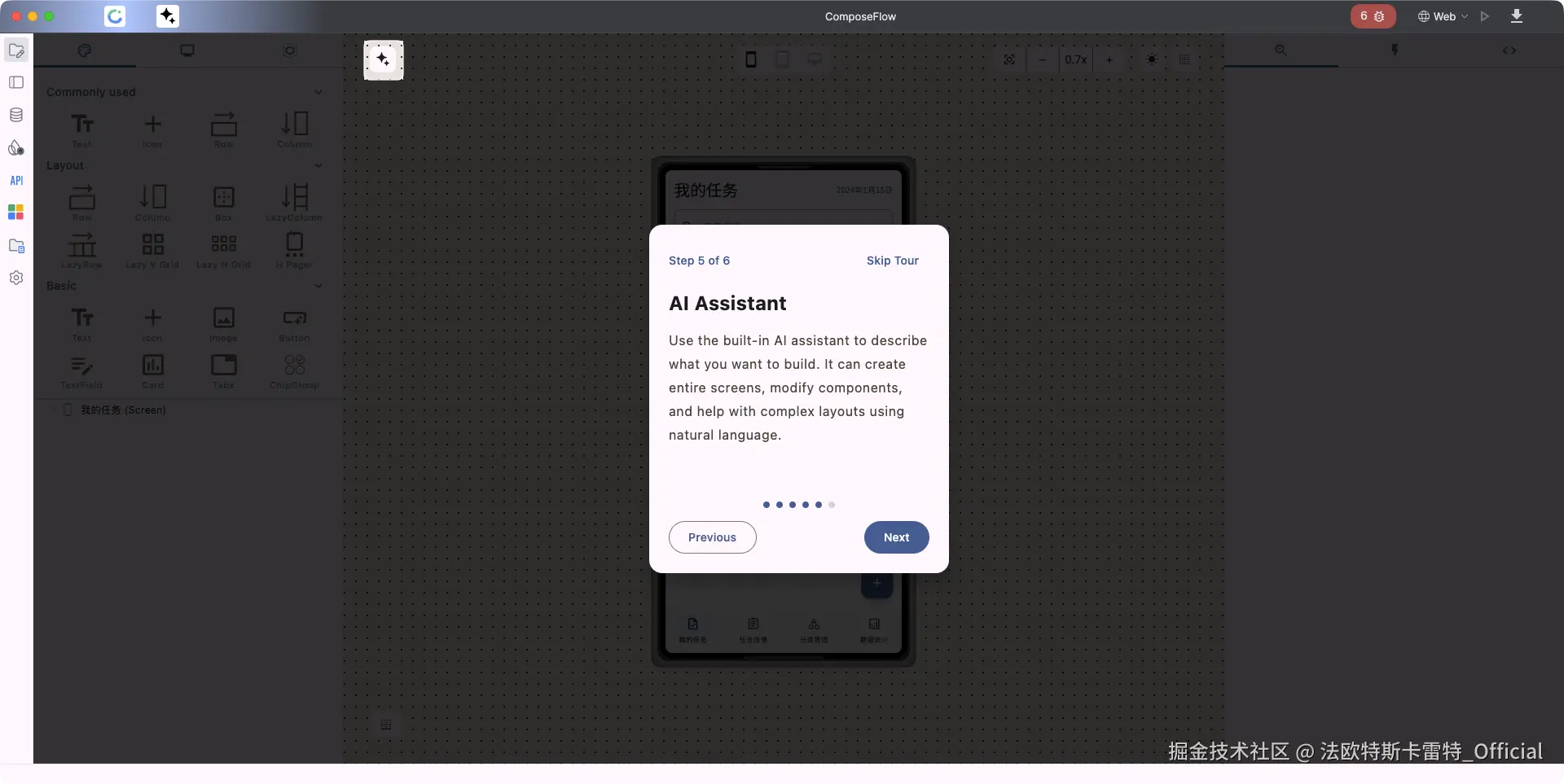Image resolution: width=1564 pixels, height=784 pixels.
Task: Click the Previous tour button
Action: pyautogui.click(x=713, y=537)
